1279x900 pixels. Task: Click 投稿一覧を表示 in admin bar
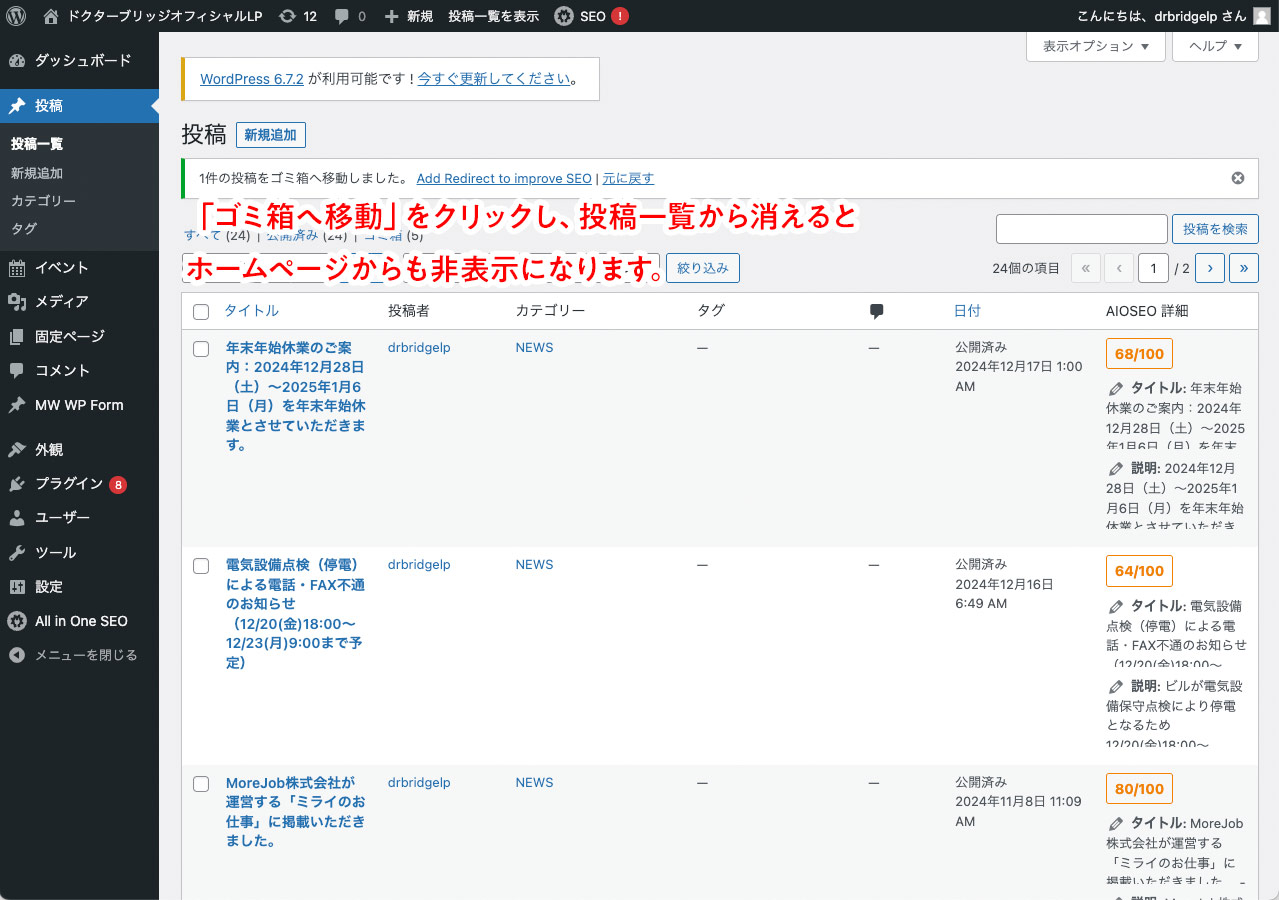pos(493,16)
